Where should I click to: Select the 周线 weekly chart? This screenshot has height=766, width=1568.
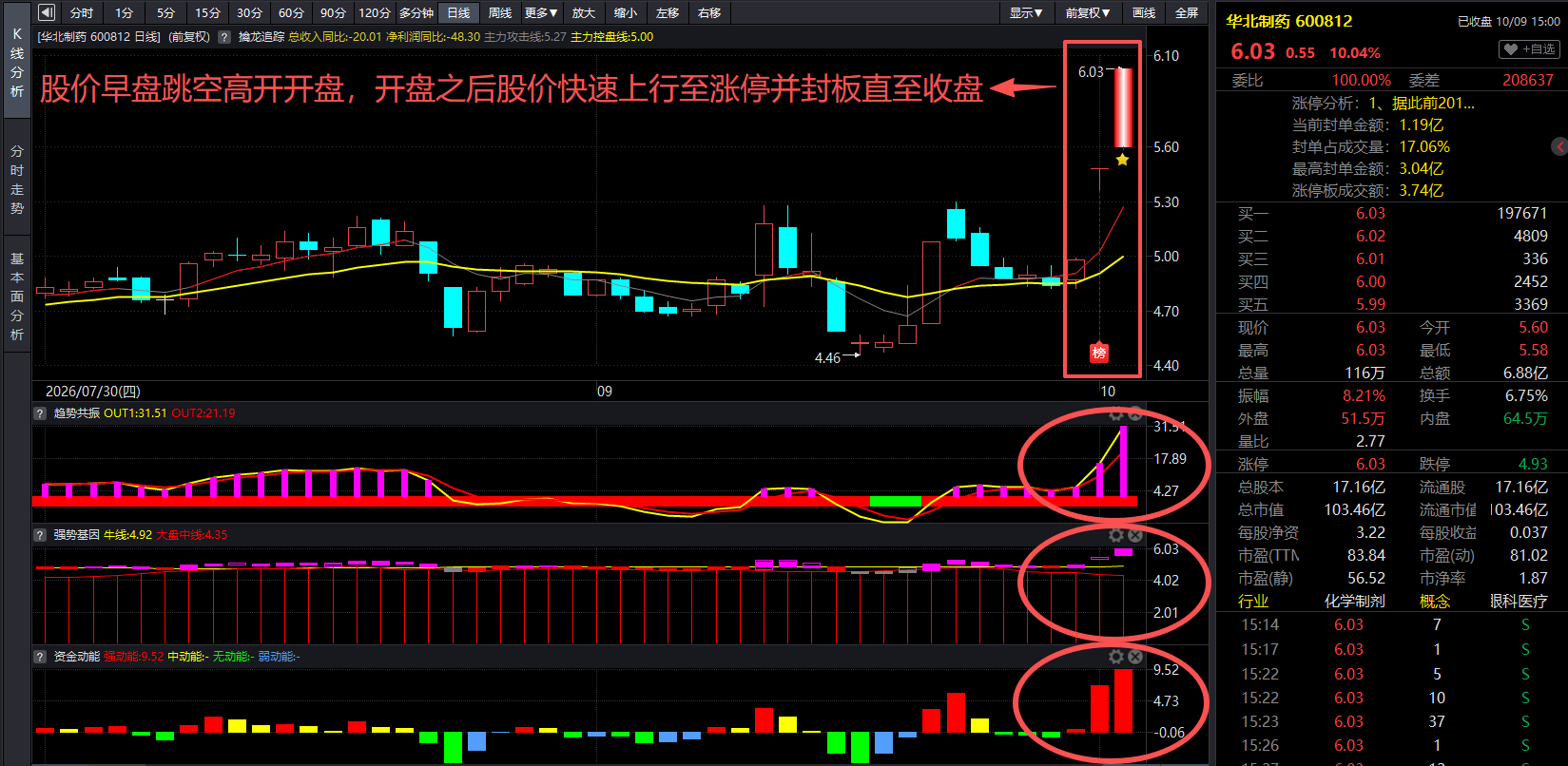coord(500,12)
